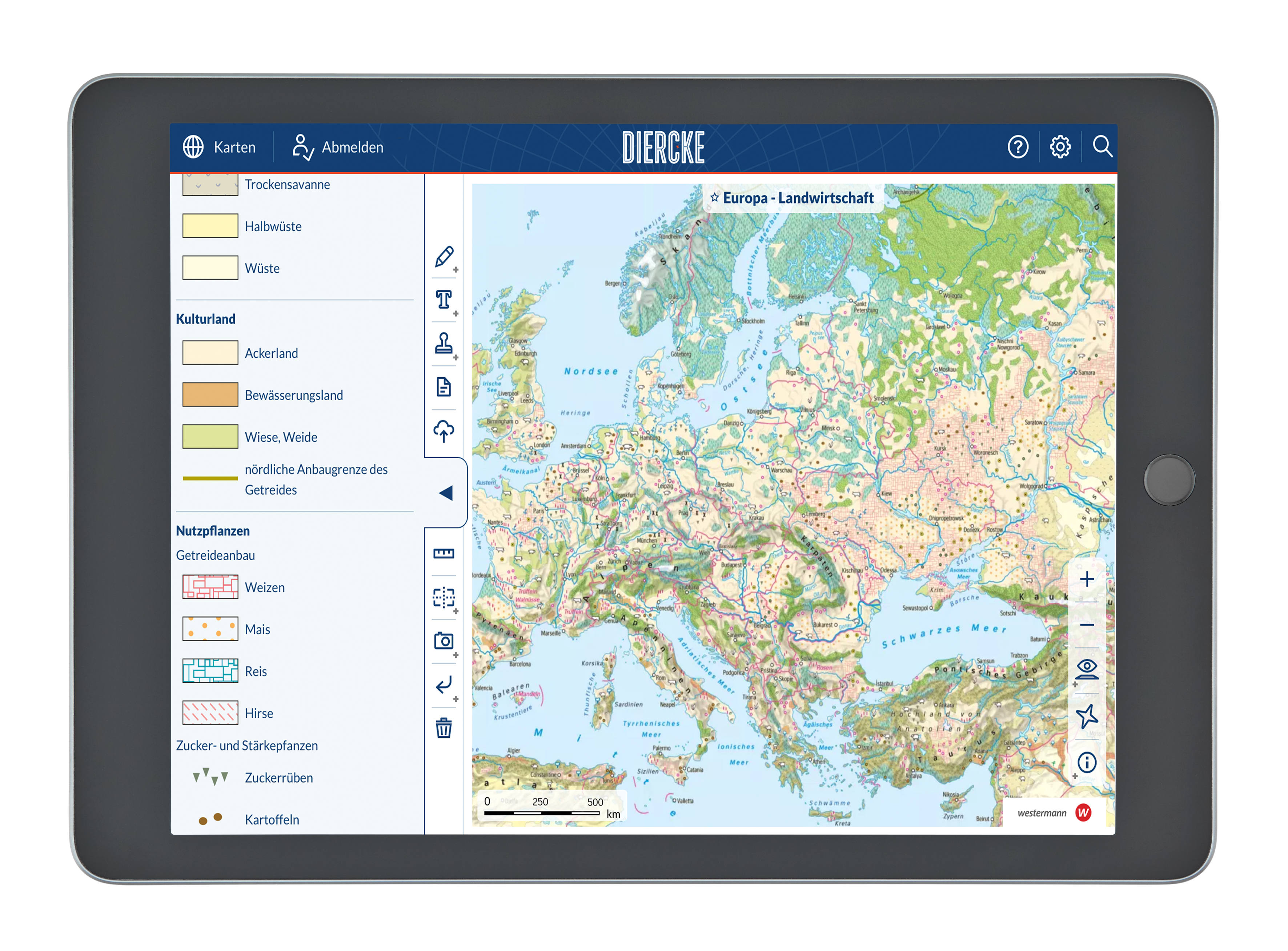Click the cloud upload icon
Screen dimensions: 1288x951
(x=444, y=431)
